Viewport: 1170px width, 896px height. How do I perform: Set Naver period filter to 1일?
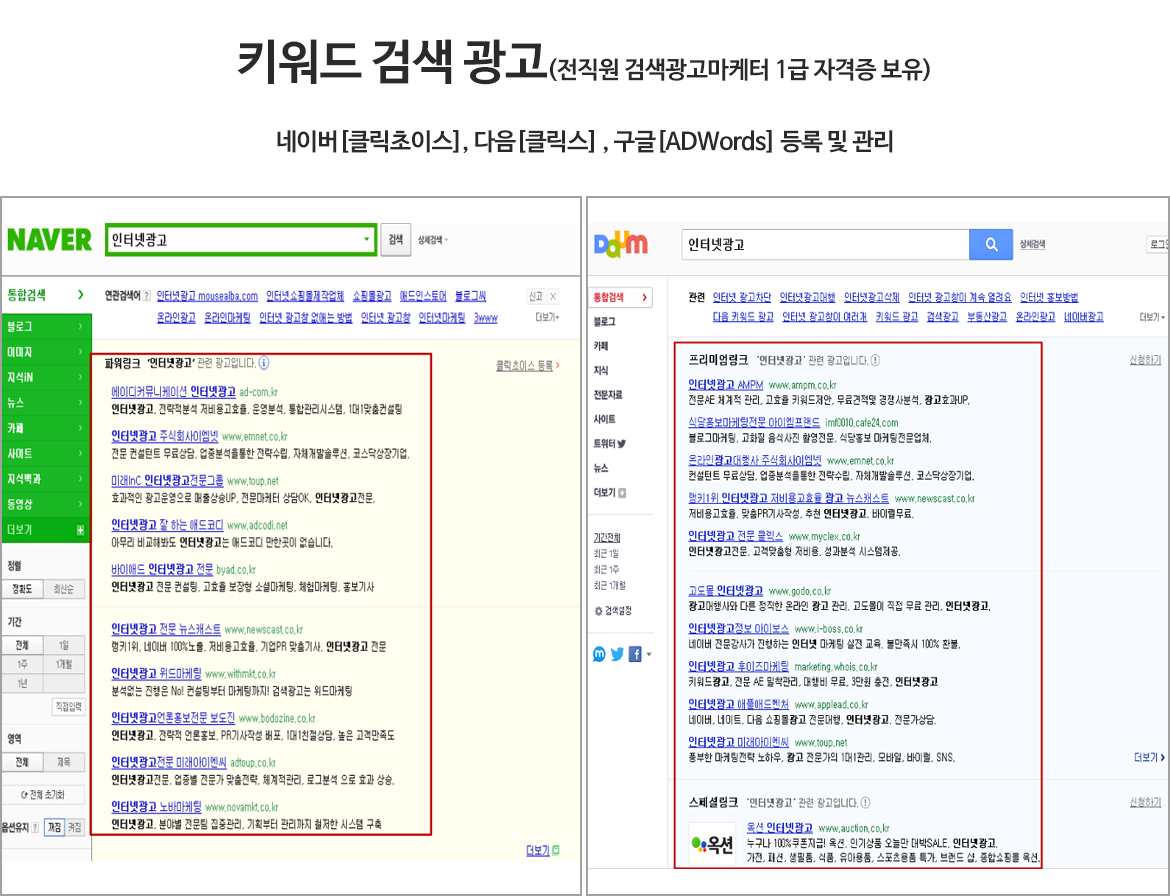pyautogui.click(x=64, y=645)
